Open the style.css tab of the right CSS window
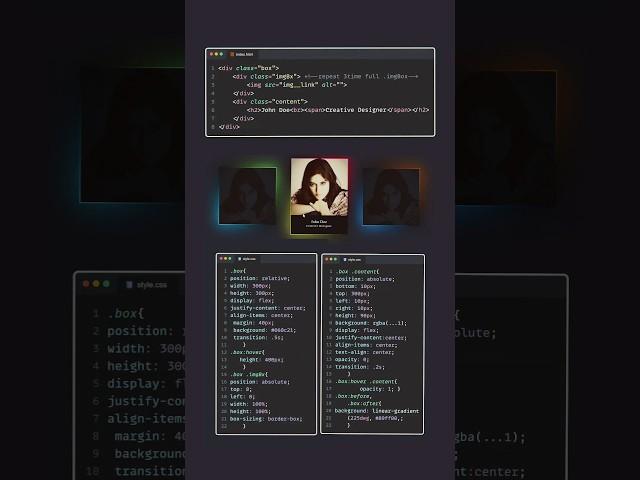 [x=353, y=260]
